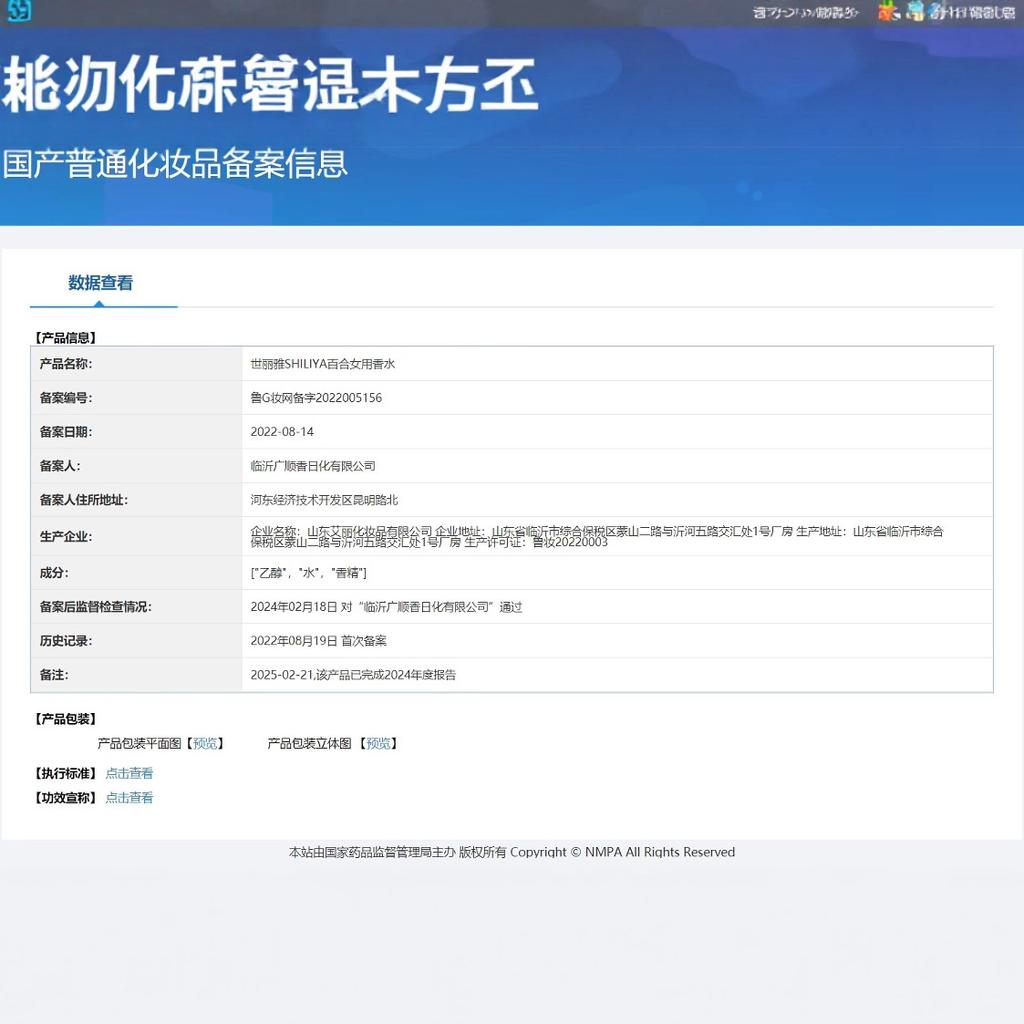Click the light-blue icon in the top bar

915,11
